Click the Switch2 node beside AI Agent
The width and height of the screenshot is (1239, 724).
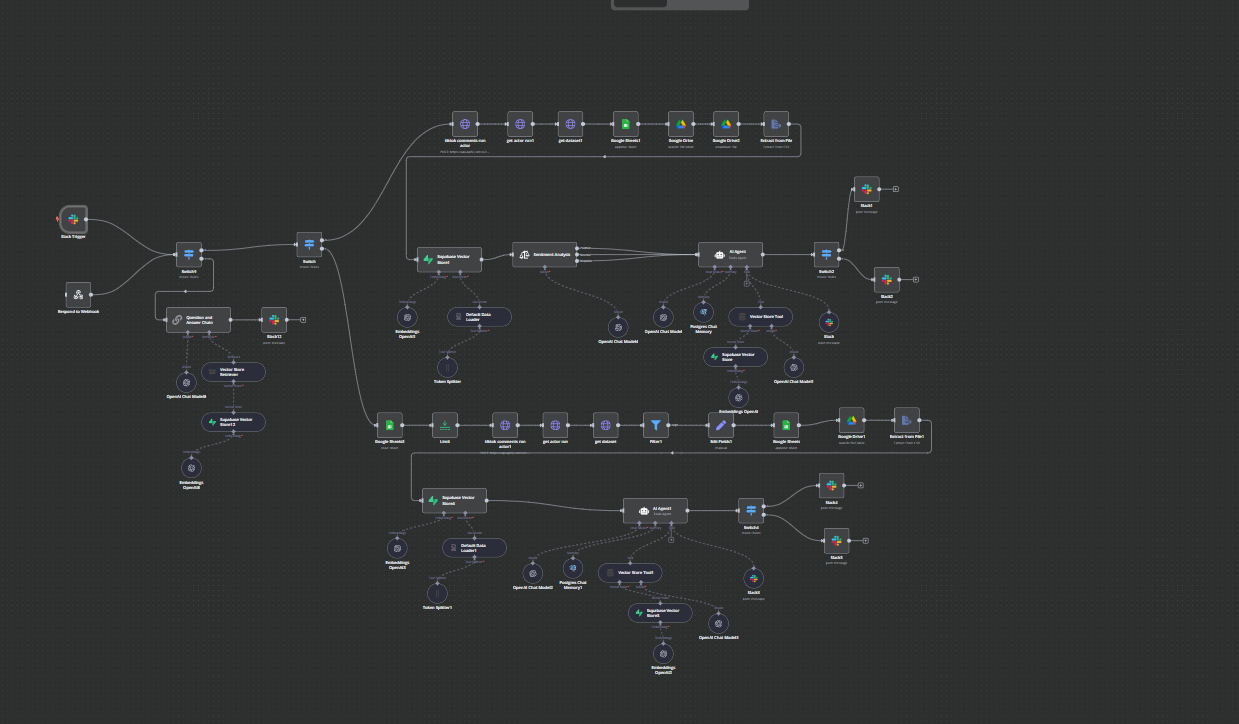(826, 255)
